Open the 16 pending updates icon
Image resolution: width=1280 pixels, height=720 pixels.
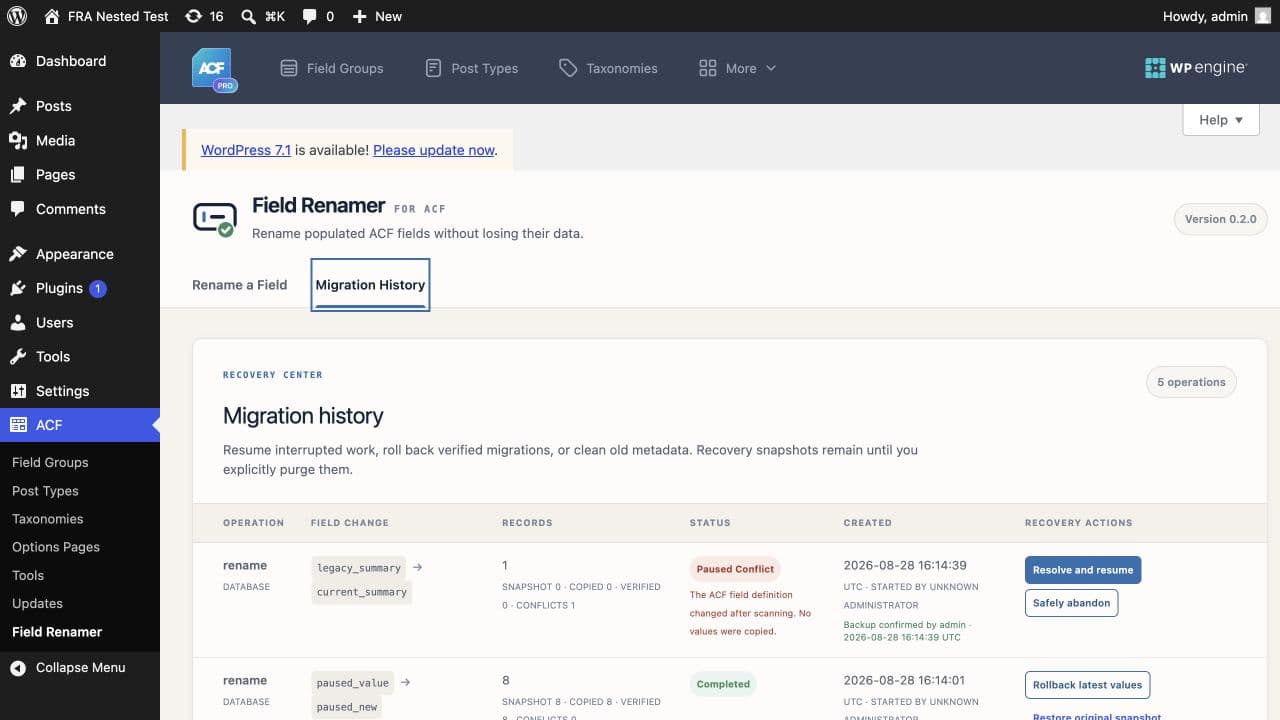pos(193,16)
